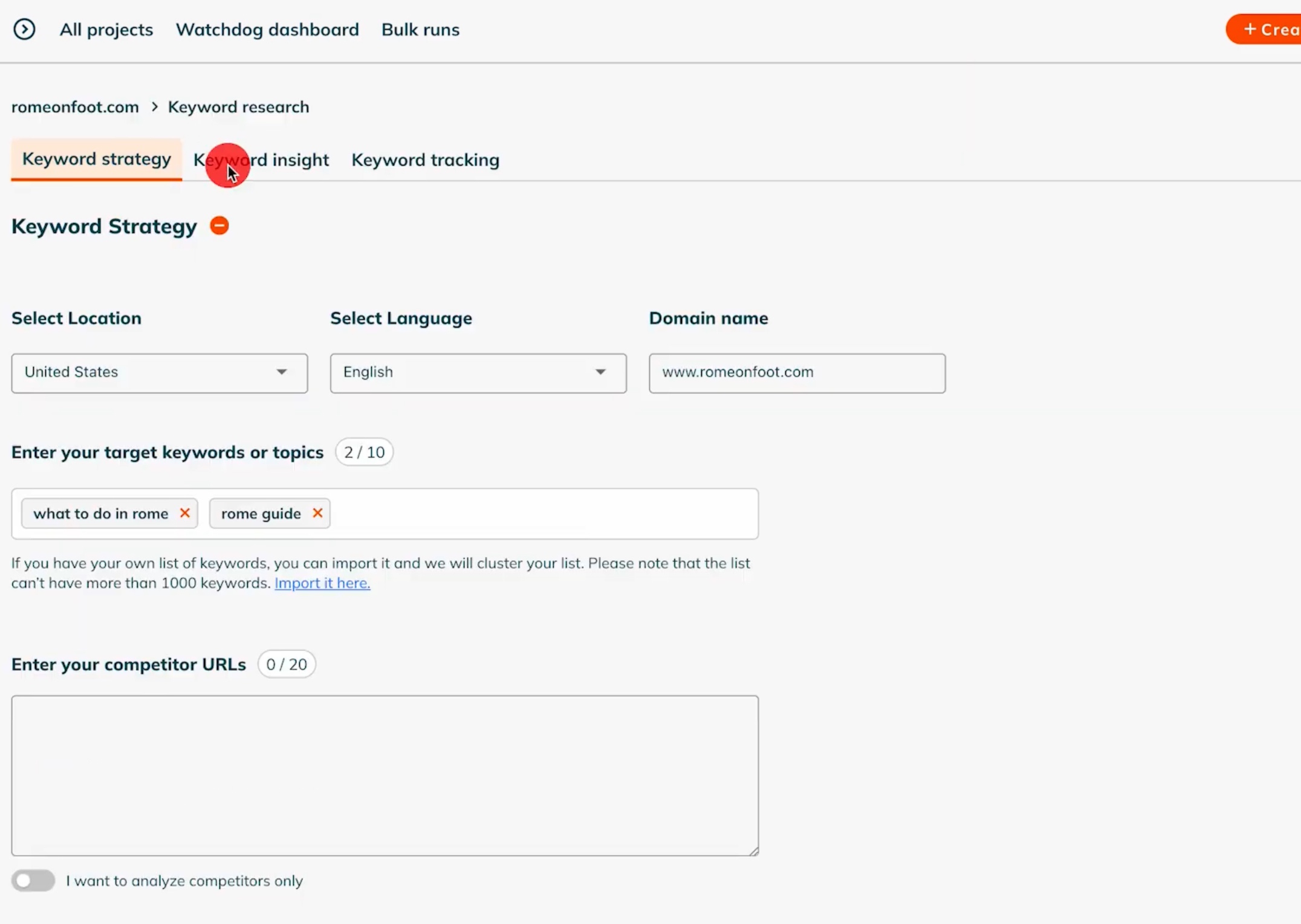Enable "I want to analyze competitors only"

click(x=33, y=880)
